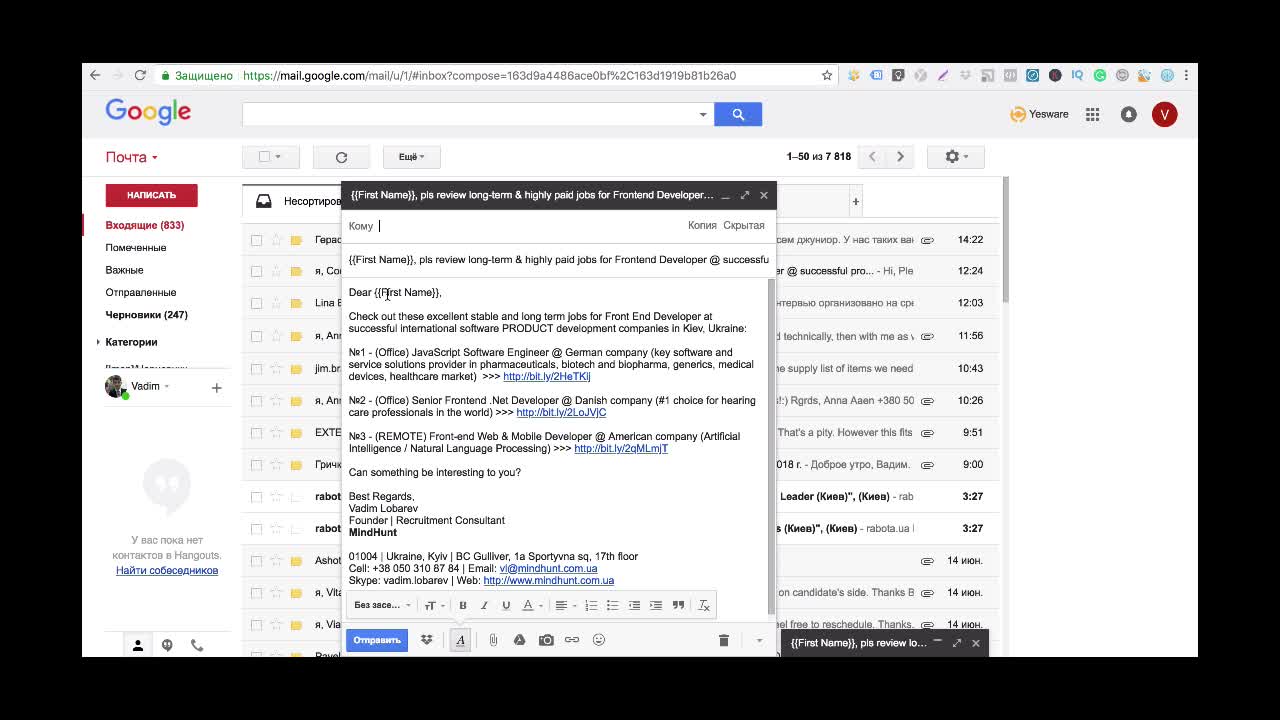This screenshot has width=1280, height=720.
Task: Insert file from Dropbox
Action: pos(427,640)
